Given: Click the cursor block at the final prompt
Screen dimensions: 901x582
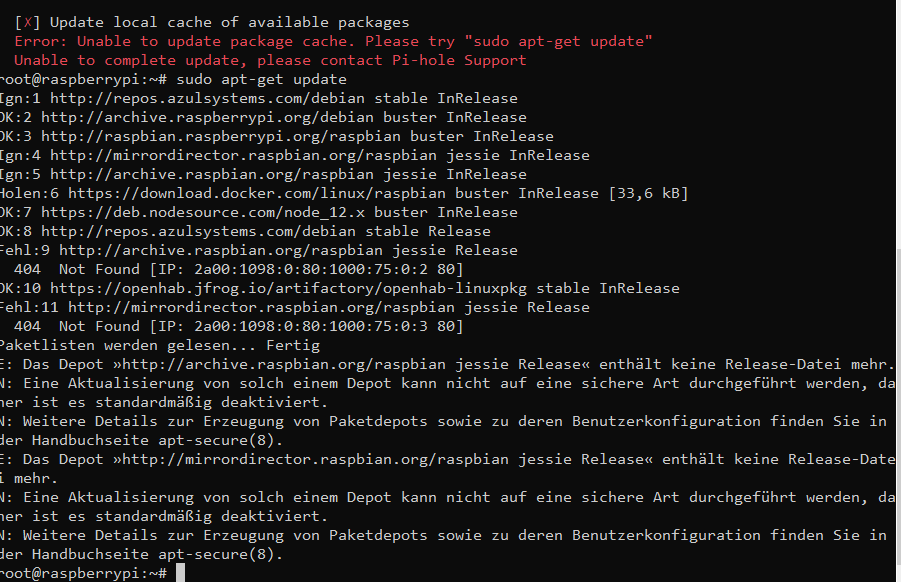Looking at the screenshot, I should pos(180,573).
